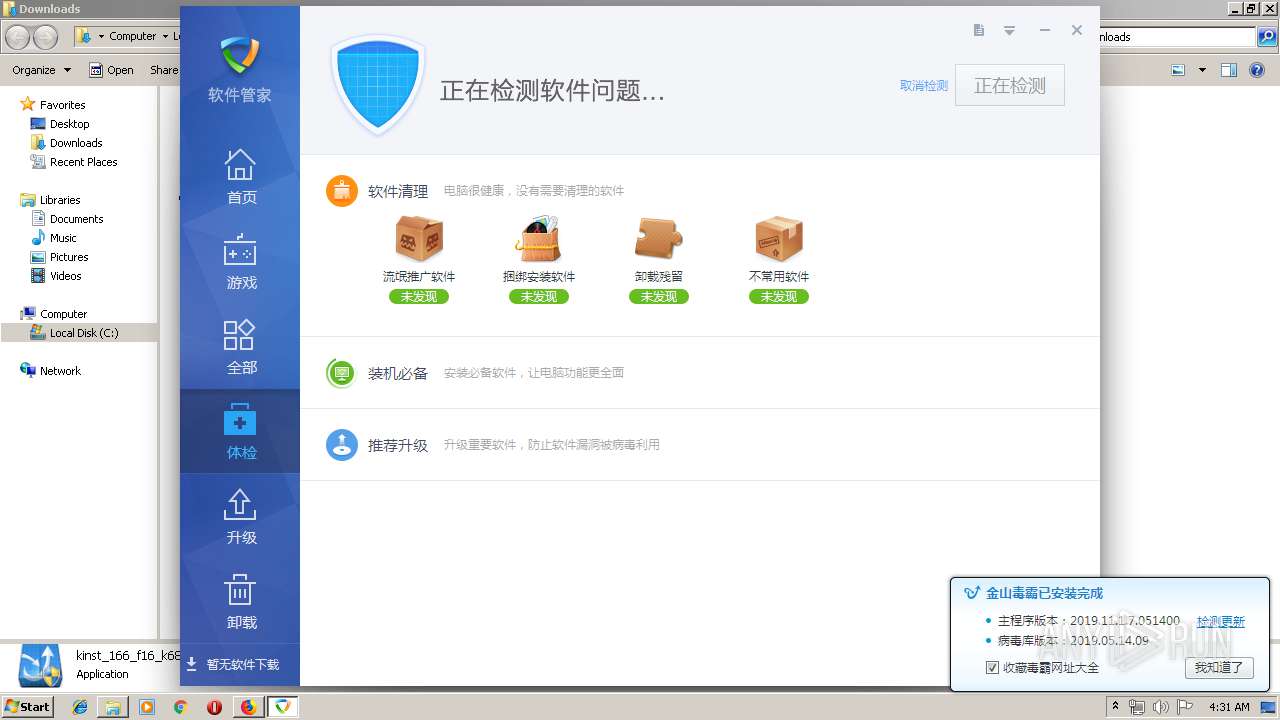Click the taskbar clock 4:31 AM

pos(1229,707)
